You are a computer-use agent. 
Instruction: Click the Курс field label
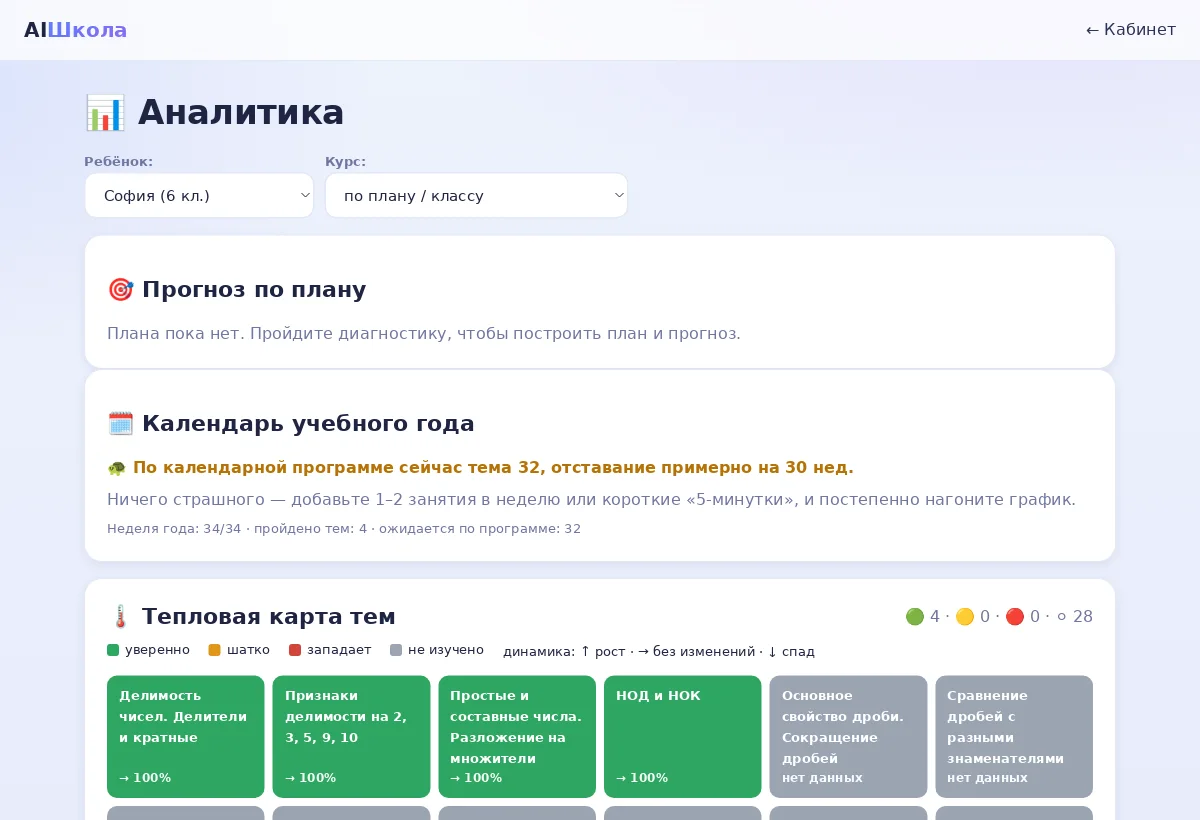(345, 161)
